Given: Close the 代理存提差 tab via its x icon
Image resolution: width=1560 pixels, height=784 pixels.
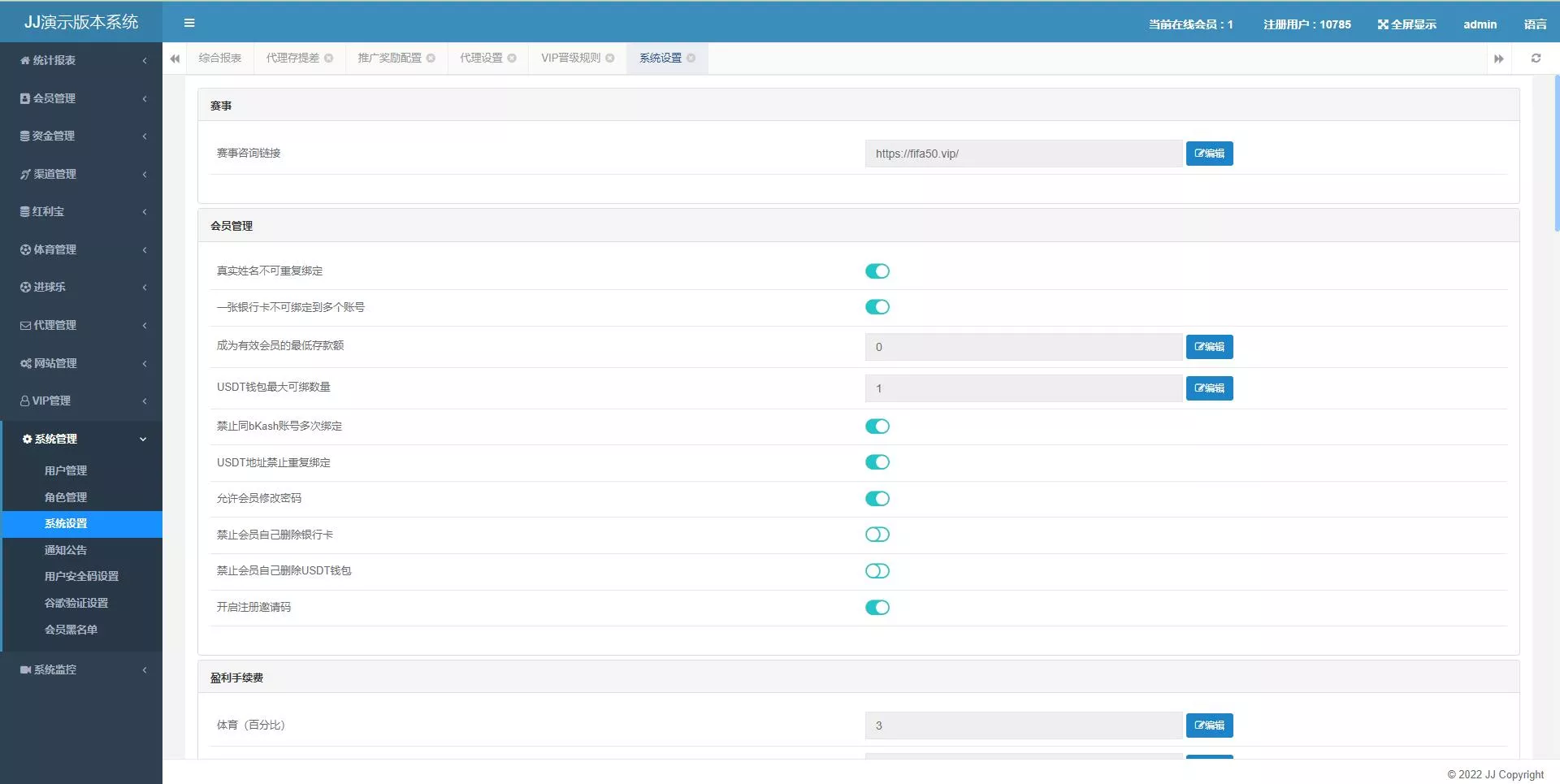Looking at the screenshot, I should 329,58.
